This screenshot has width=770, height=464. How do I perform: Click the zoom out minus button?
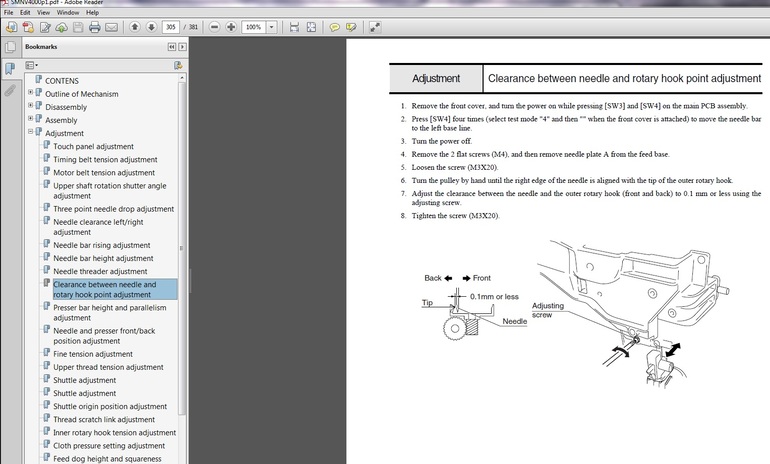coord(214,27)
